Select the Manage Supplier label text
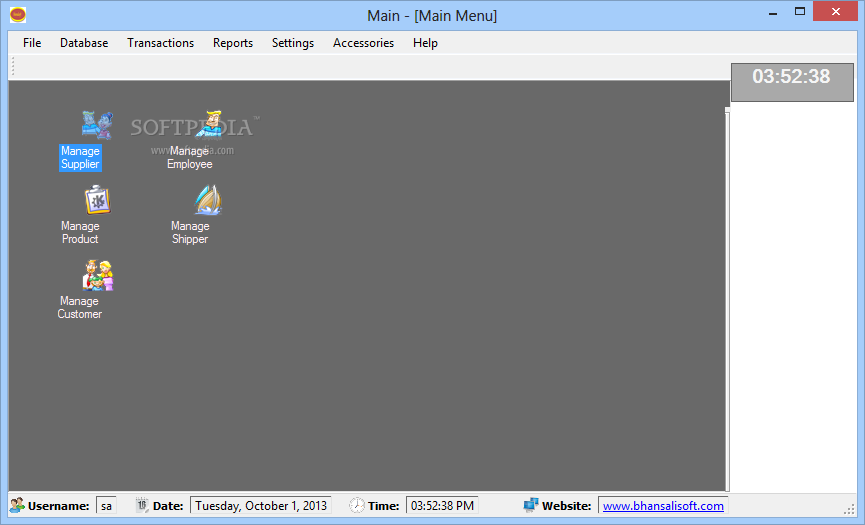Screen dimensions: 865x525 (x=80, y=158)
